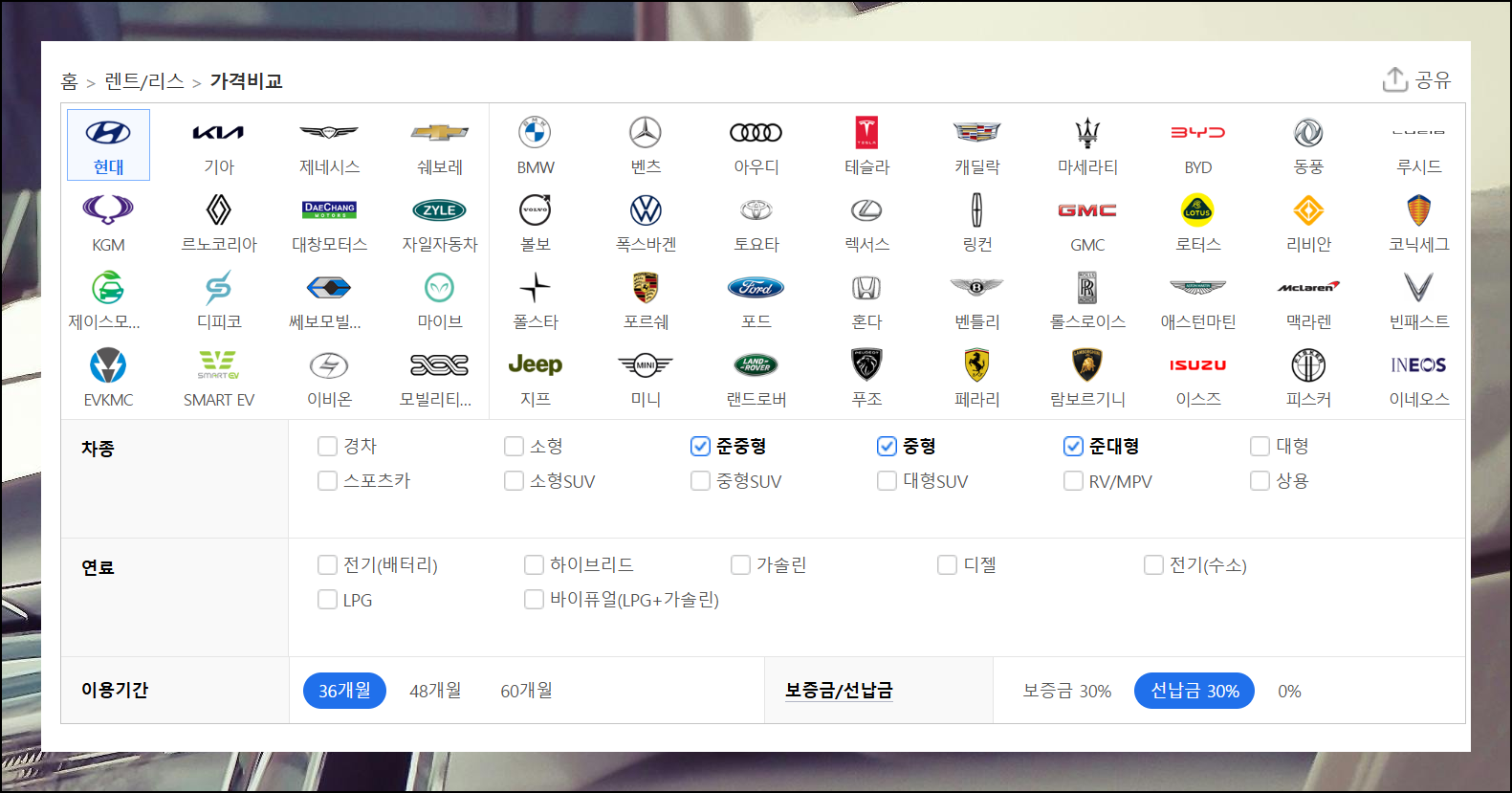Check the LPG fuel checkbox
Viewport: 1512px width, 793px height.
pyautogui.click(x=327, y=599)
